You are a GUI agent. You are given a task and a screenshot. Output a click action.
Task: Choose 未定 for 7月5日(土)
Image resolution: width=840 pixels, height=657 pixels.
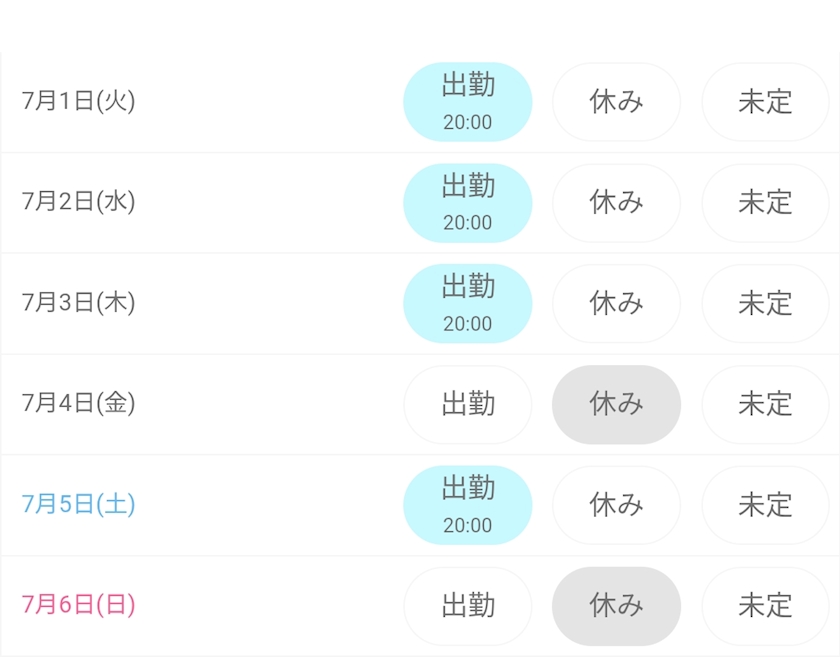pos(765,505)
